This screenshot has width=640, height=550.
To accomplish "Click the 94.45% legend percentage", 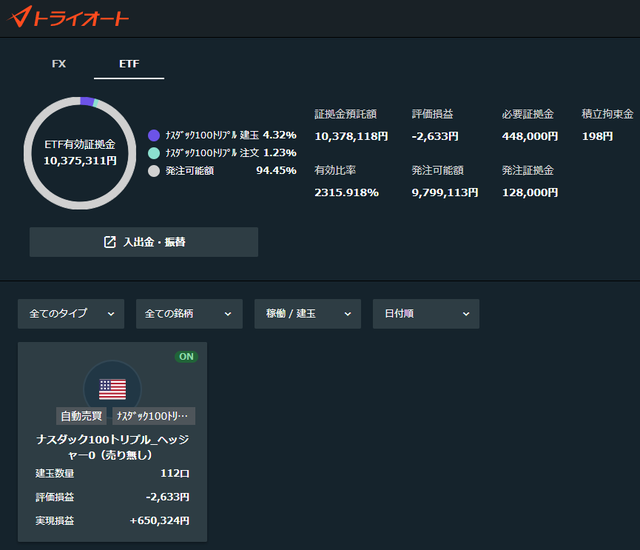I will tap(276, 170).
